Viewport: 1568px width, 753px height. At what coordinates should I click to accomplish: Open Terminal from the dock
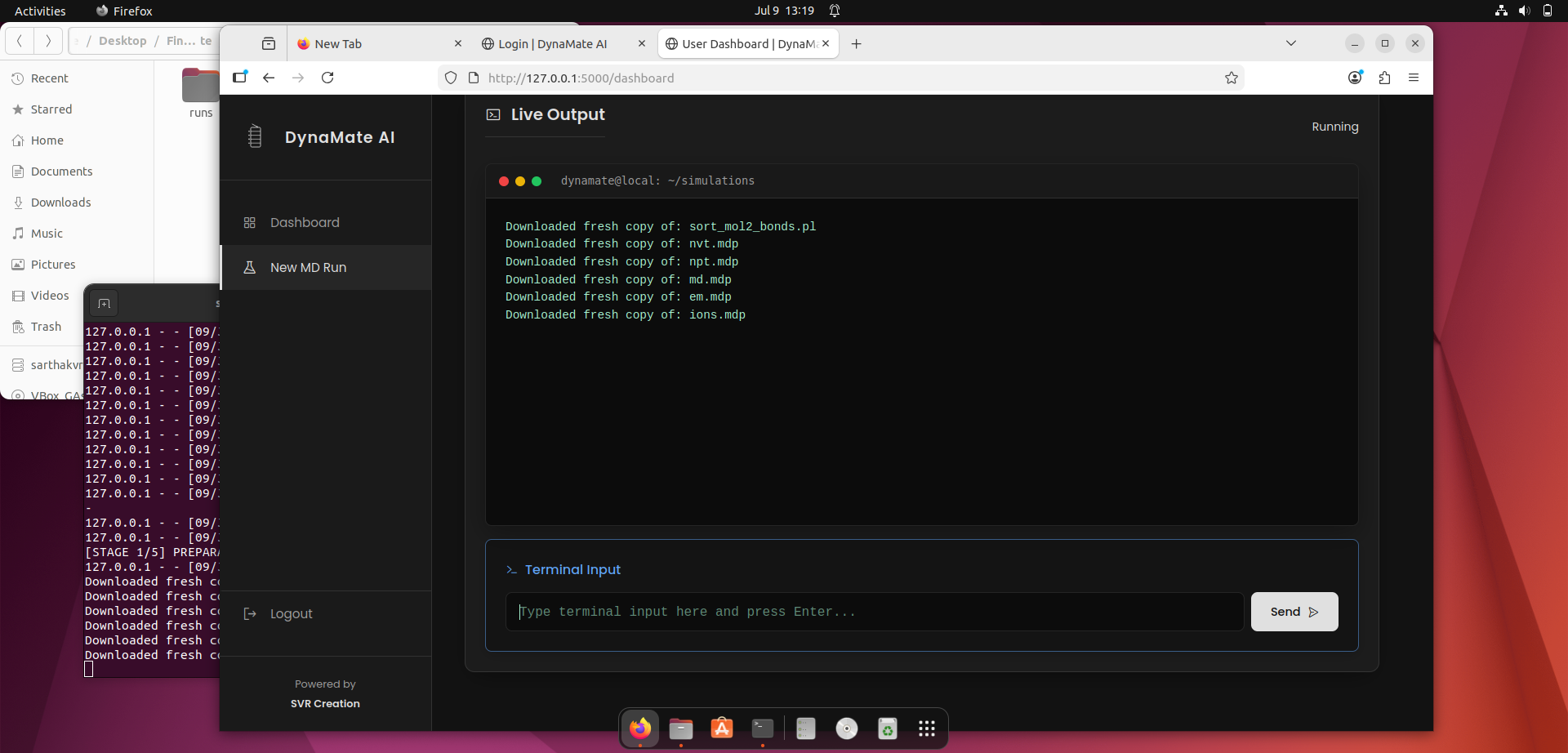(x=763, y=728)
